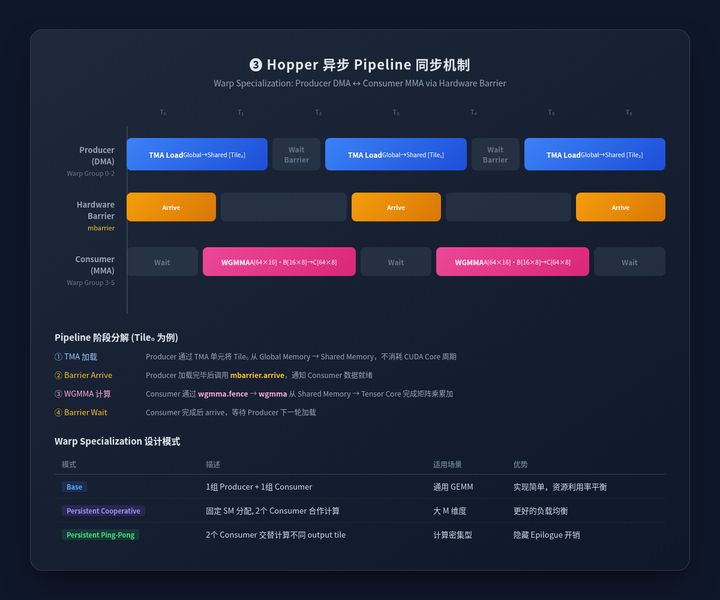Click the Wait Barrier block after T₄
720x600 pixels.
click(495, 154)
